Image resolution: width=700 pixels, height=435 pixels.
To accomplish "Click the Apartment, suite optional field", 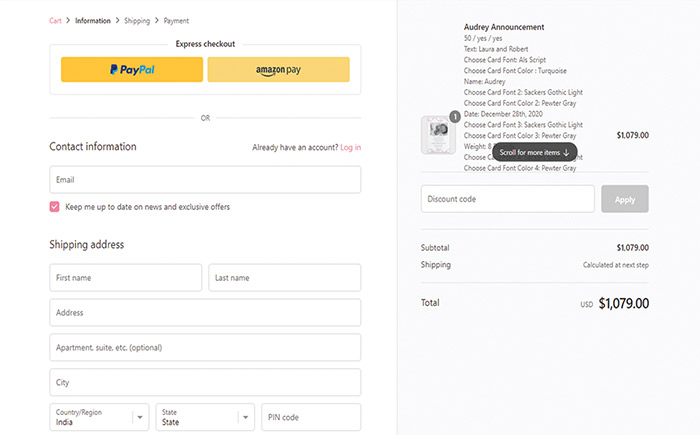I will pyautogui.click(x=205, y=348).
